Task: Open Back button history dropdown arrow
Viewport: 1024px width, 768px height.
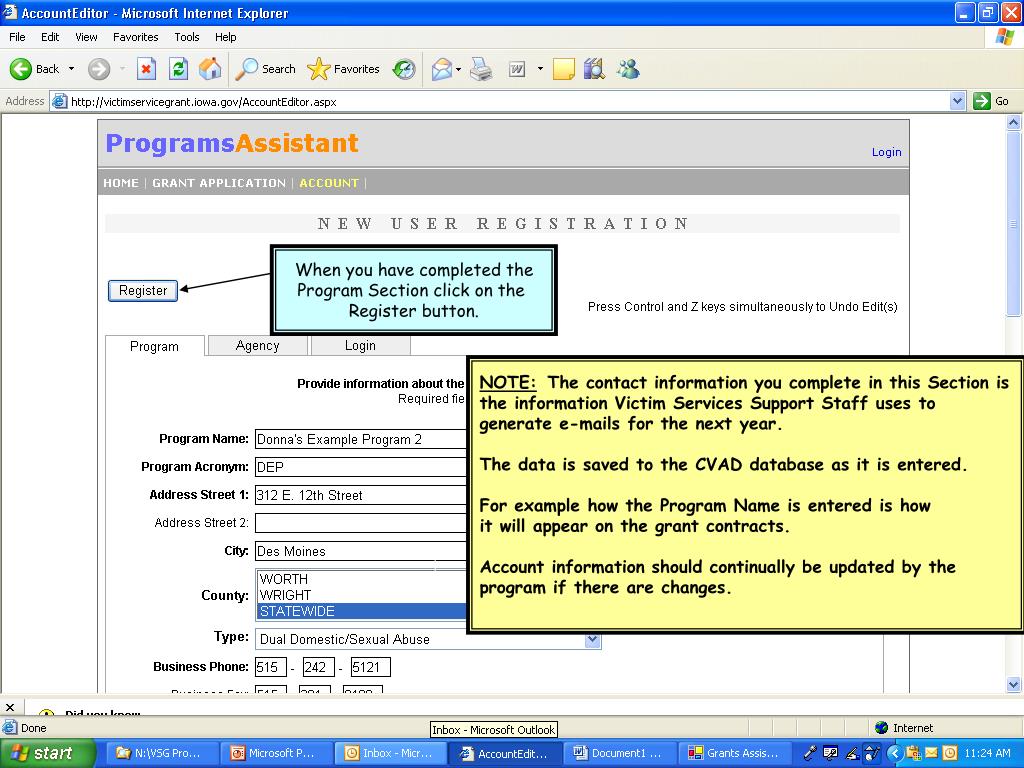Action: pyautogui.click(x=71, y=69)
